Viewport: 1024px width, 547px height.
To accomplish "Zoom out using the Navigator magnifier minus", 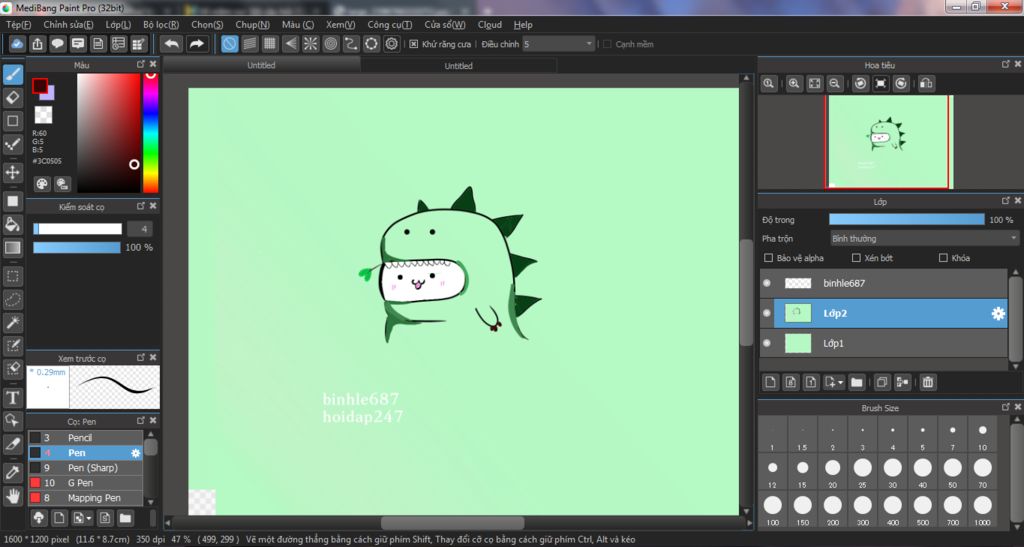I will point(835,84).
